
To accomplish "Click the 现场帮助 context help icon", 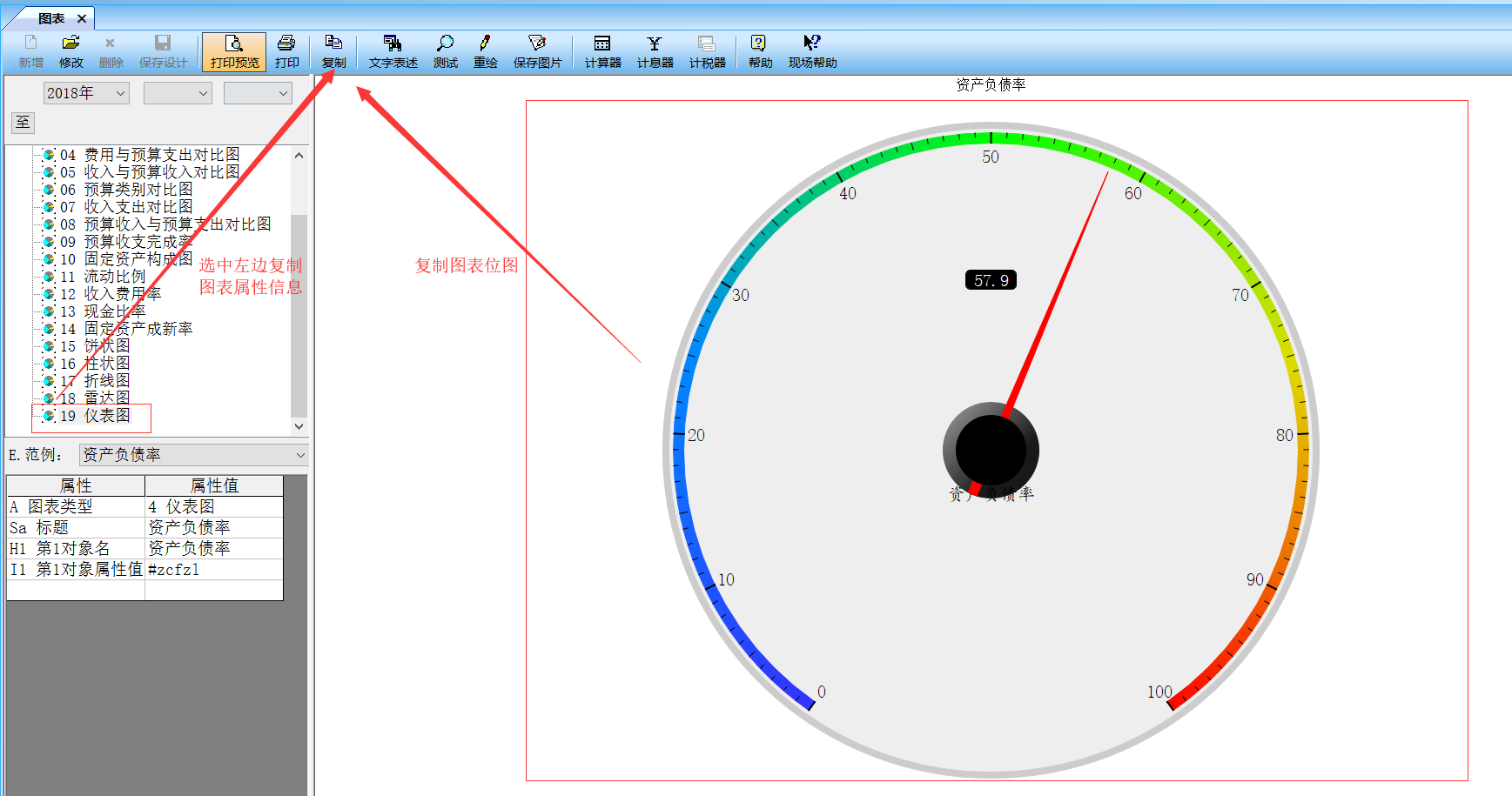I will pos(812,43).
